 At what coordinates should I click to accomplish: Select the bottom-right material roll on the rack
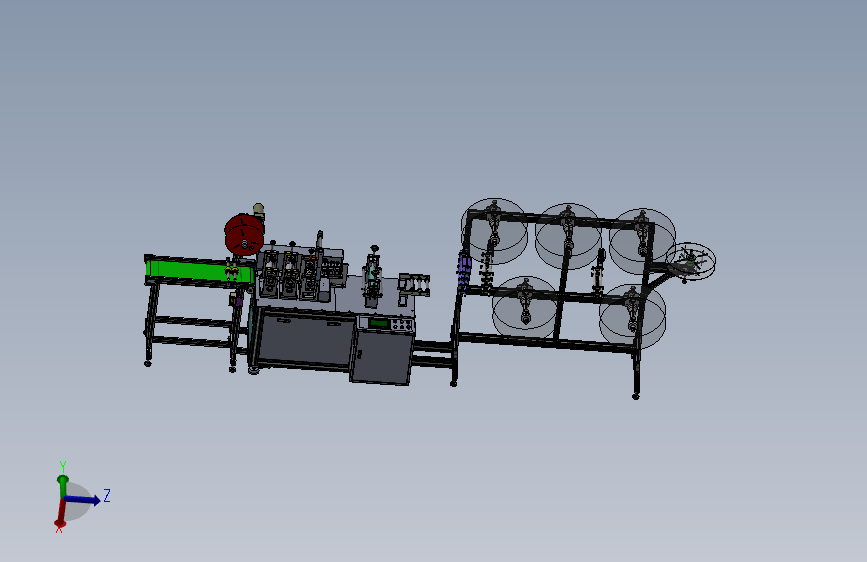[x=633, y=316]
